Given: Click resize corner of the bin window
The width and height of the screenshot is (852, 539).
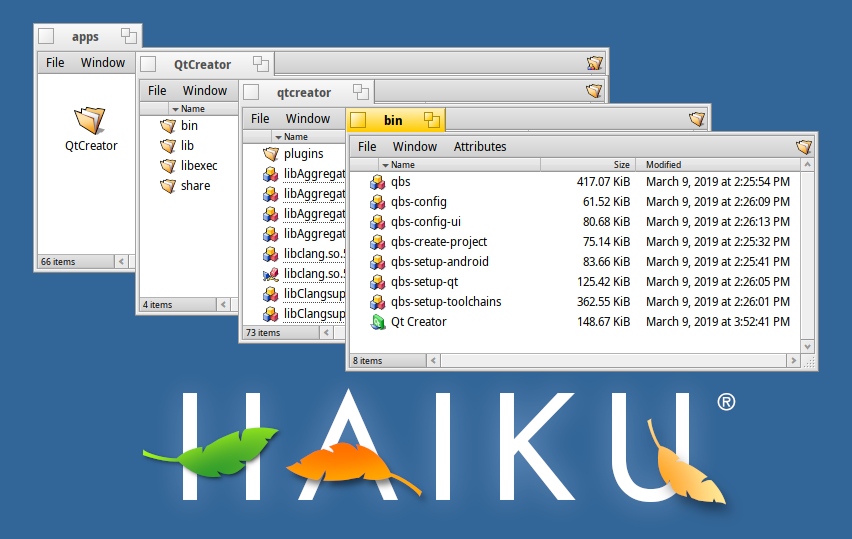Looking at the screenshot, I should pyautogui.click(x=809, y=361).
